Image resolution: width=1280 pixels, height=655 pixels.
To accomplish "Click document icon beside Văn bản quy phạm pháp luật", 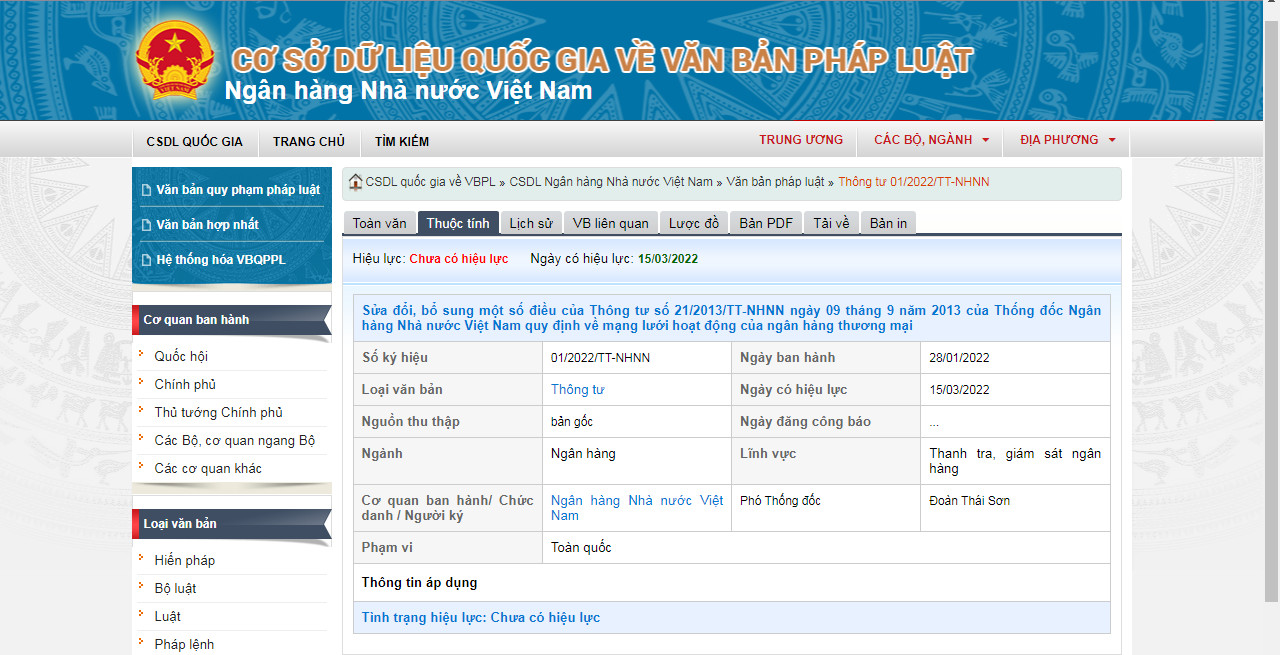I will pyautogui.click(x=147, y=190).
